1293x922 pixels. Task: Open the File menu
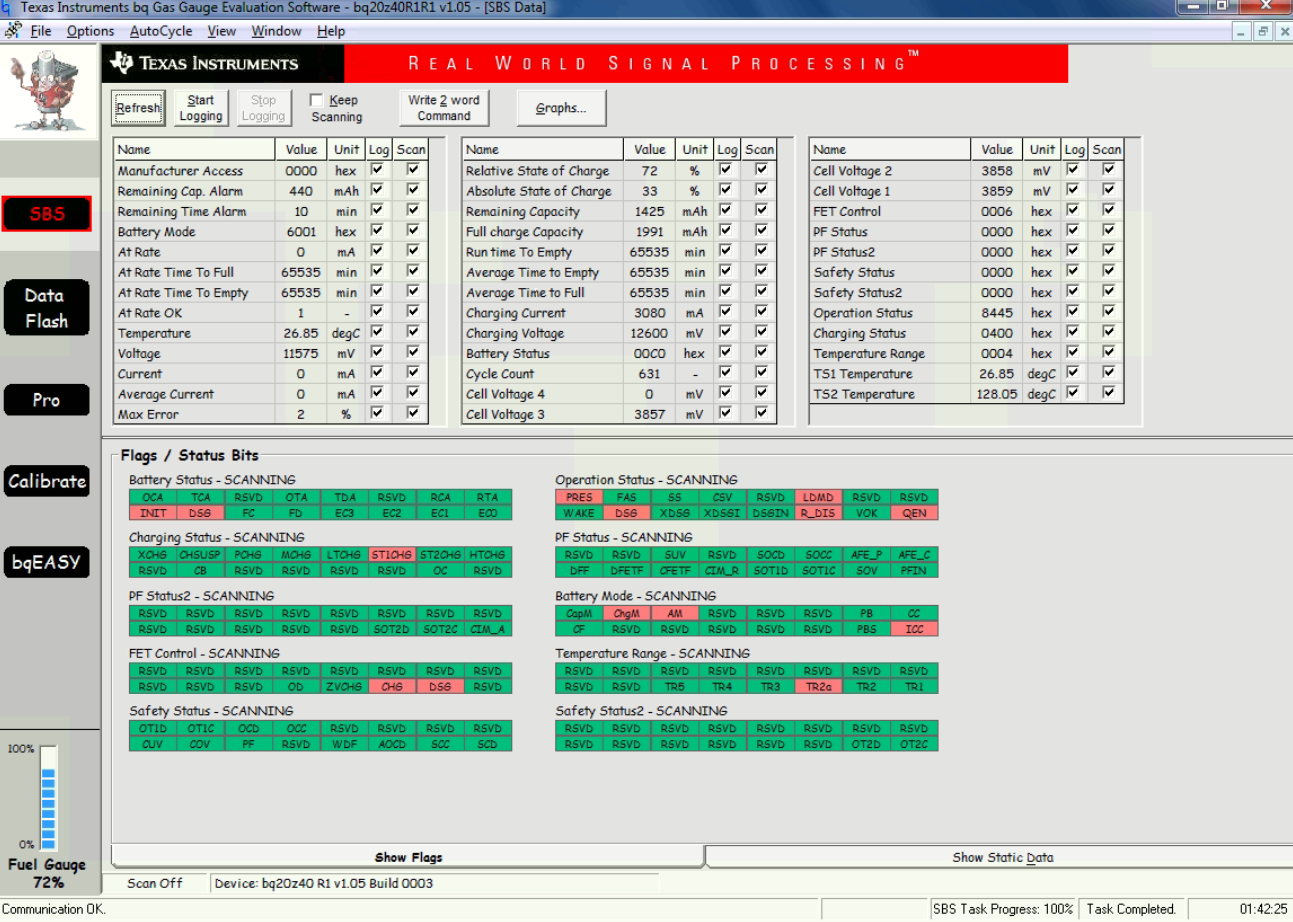(41, 31)
